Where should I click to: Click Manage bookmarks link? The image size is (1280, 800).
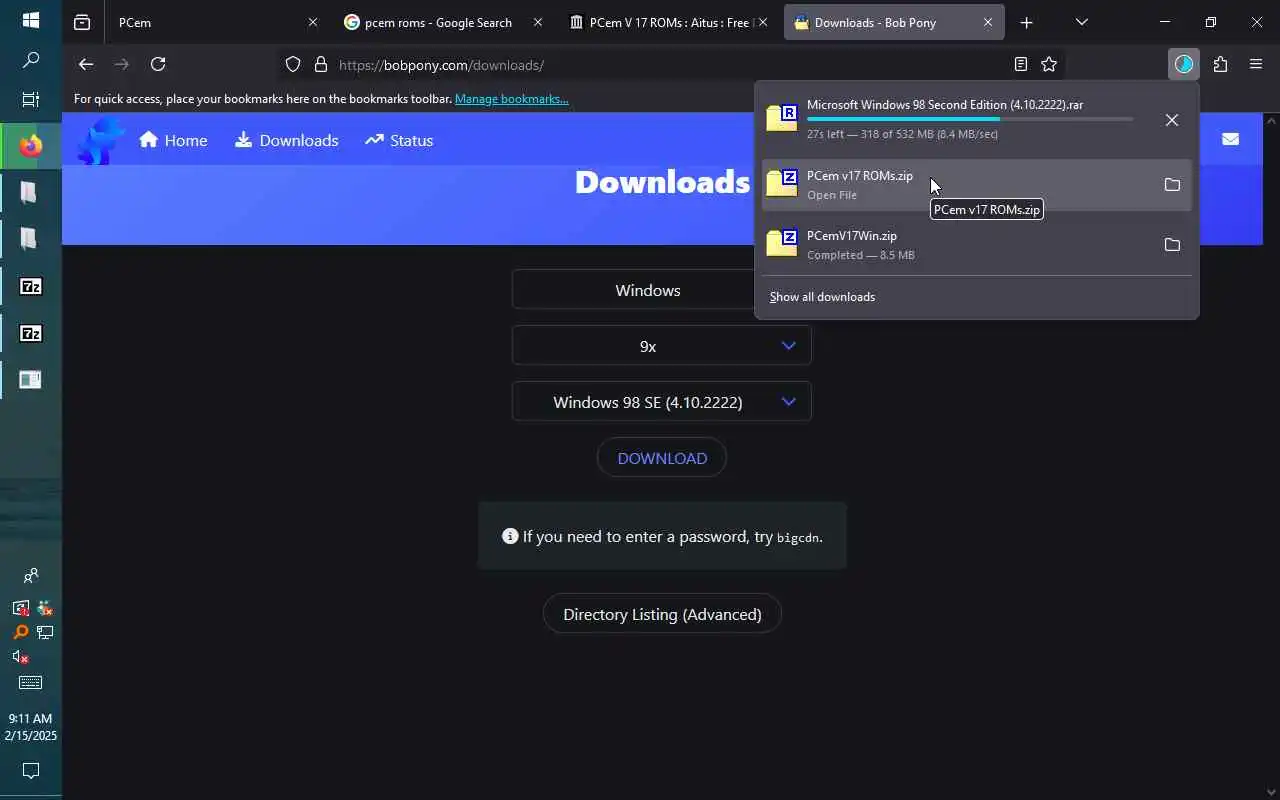pyautogui.click(x=511, y=99)
